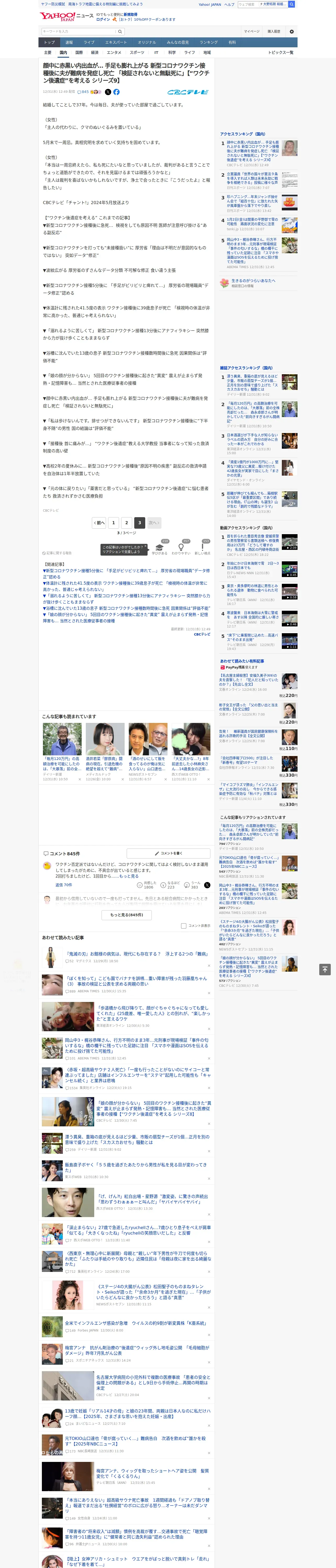Open the 梅宮アンナ 抗がん剤治療 article link

click(137, 1351)
